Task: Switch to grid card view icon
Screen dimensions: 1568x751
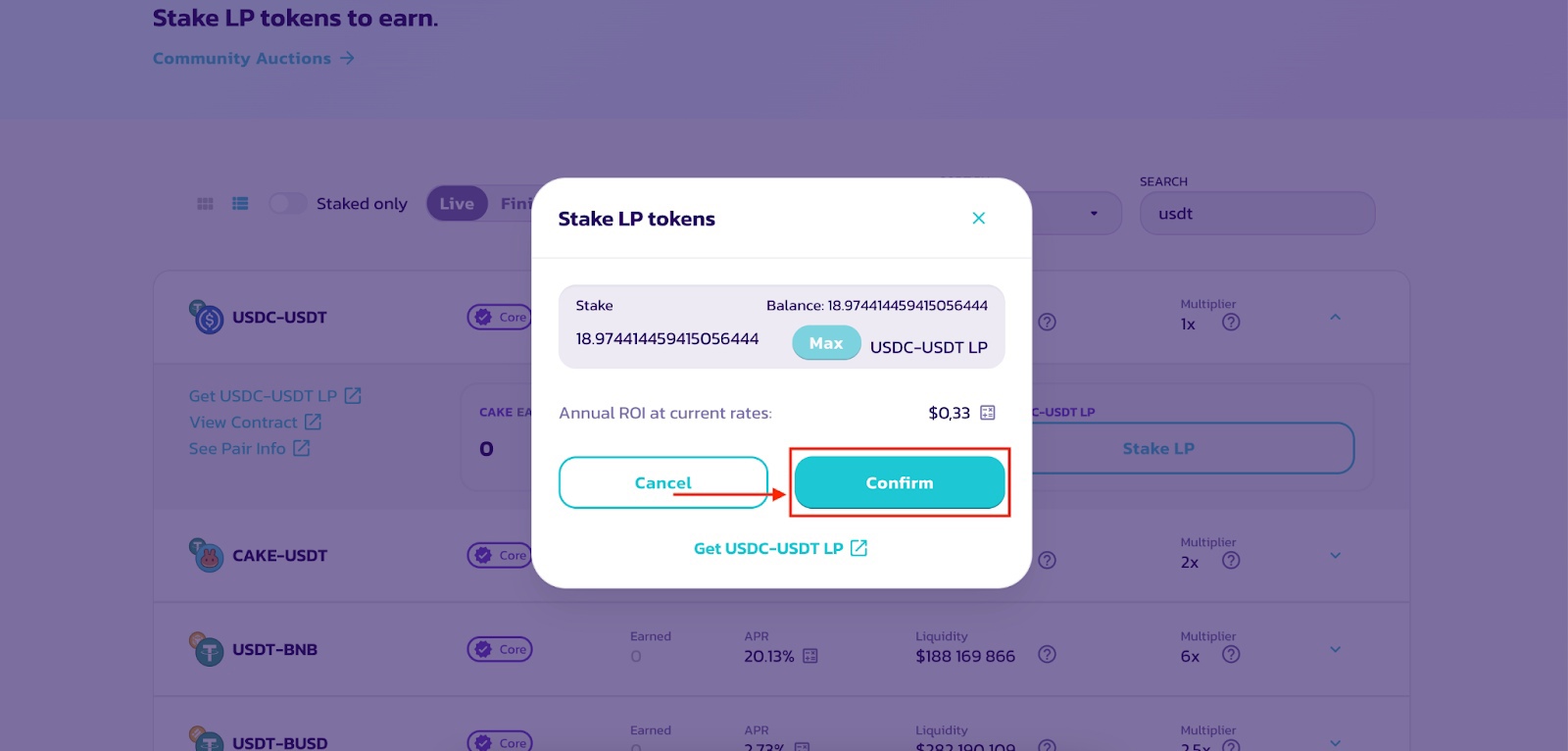Action: 205,204
